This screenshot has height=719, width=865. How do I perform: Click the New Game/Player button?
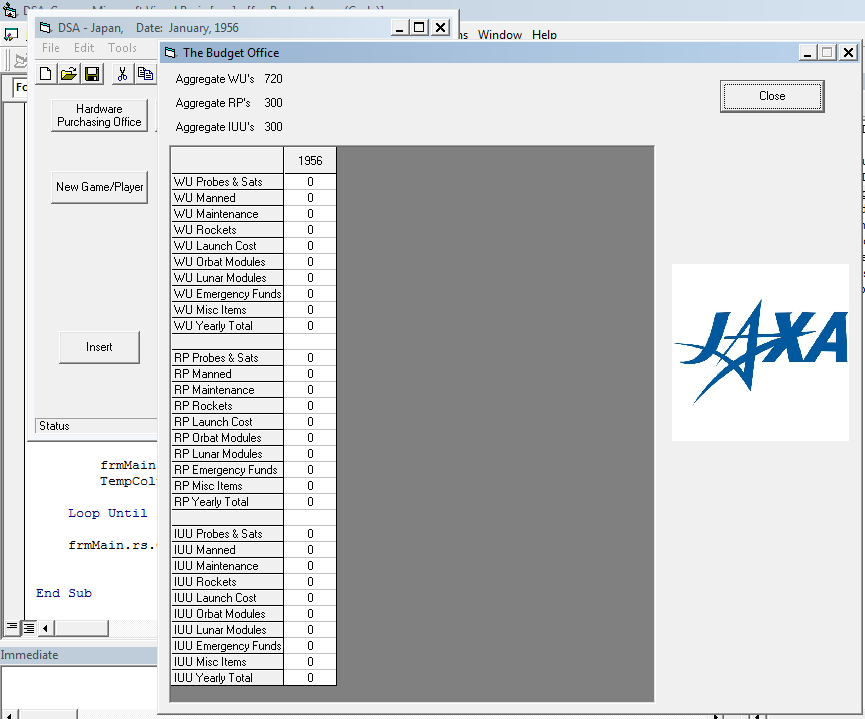pos(99,187)
